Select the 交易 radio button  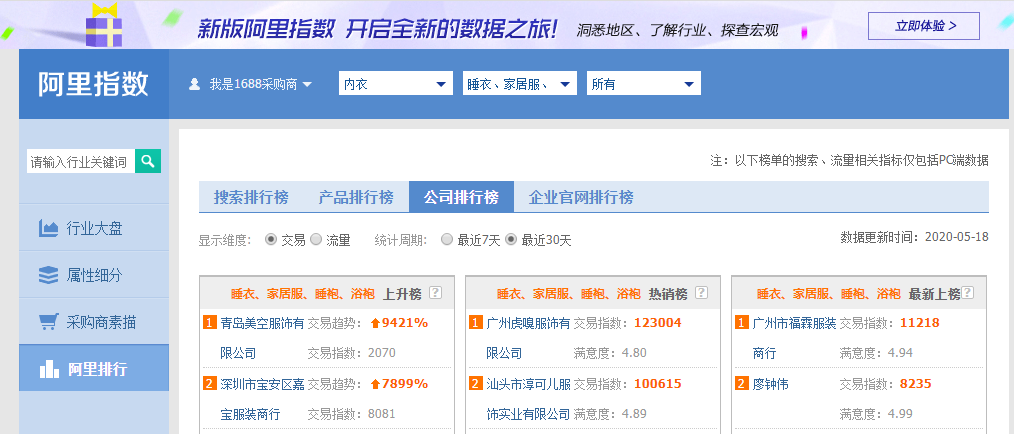271,240
